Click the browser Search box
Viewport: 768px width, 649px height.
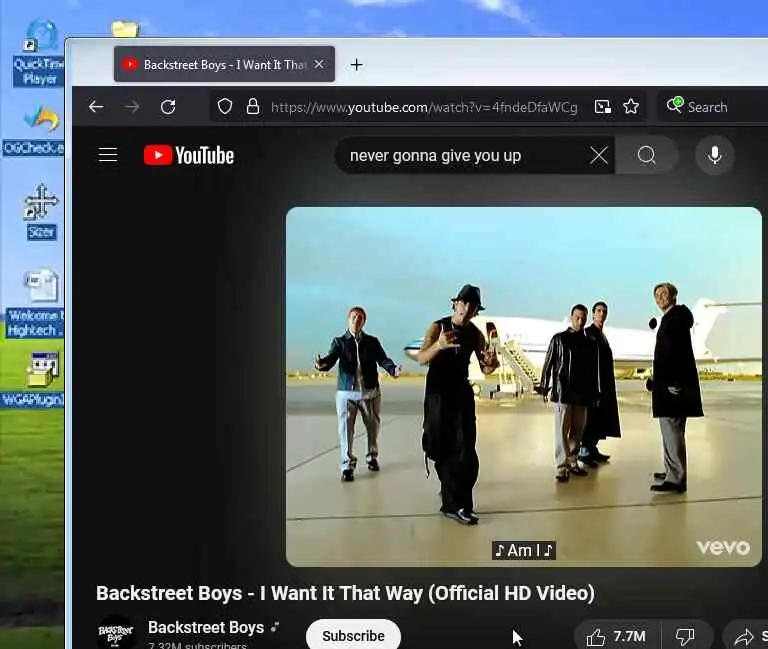(x=711, y=107)
